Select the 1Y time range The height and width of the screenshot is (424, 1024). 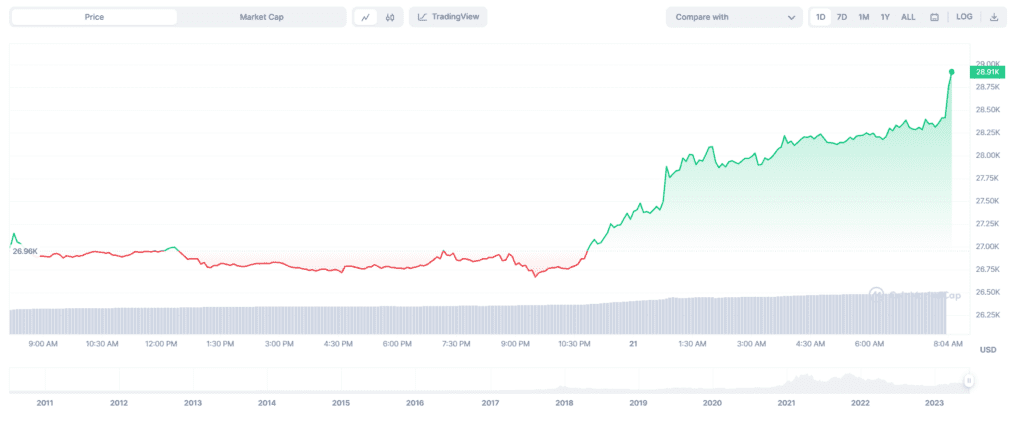pyautogui.click(x=885, y=17)
